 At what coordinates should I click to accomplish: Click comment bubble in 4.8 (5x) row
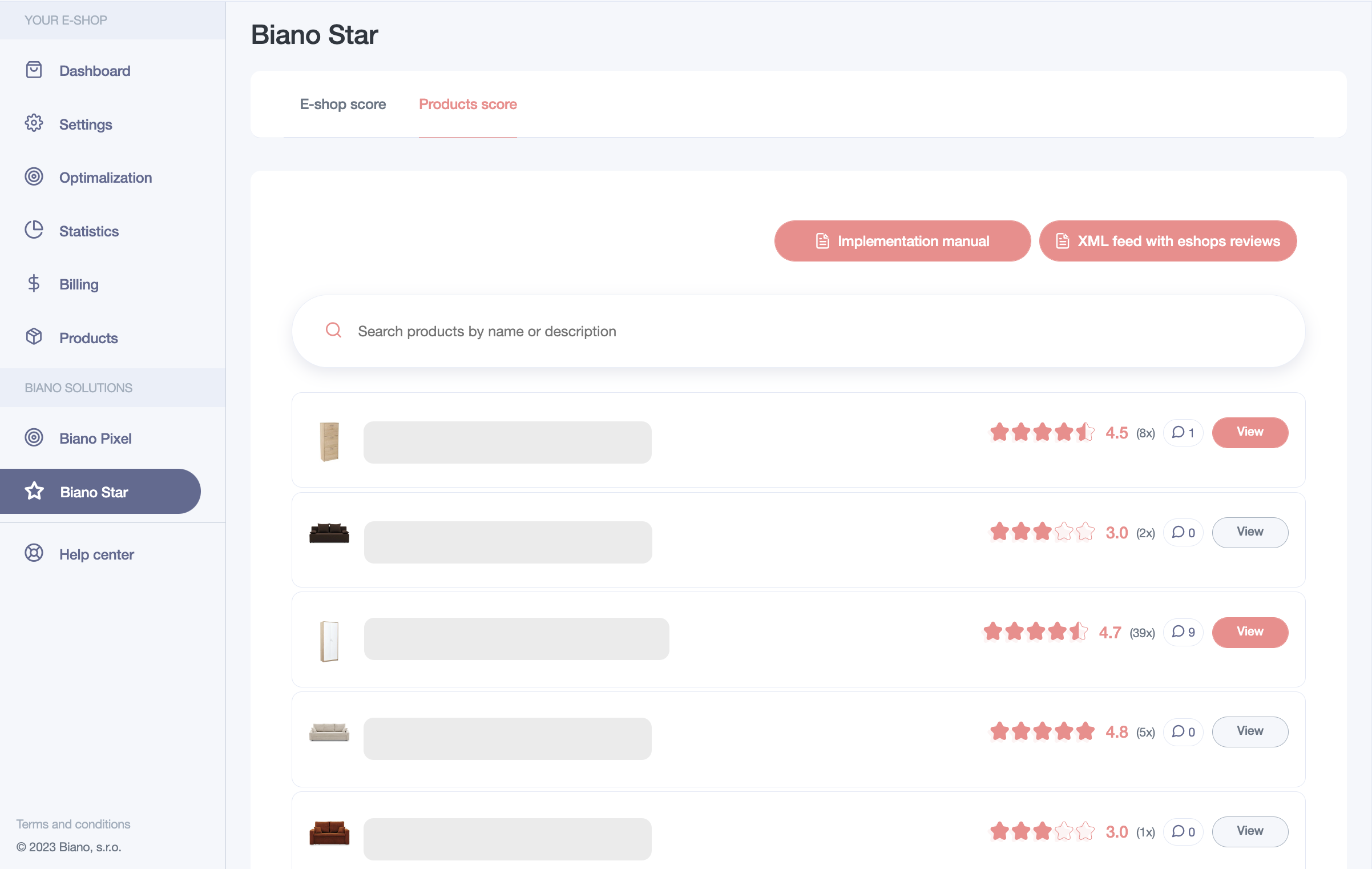pyautogui.click(x=1183, y=732)
